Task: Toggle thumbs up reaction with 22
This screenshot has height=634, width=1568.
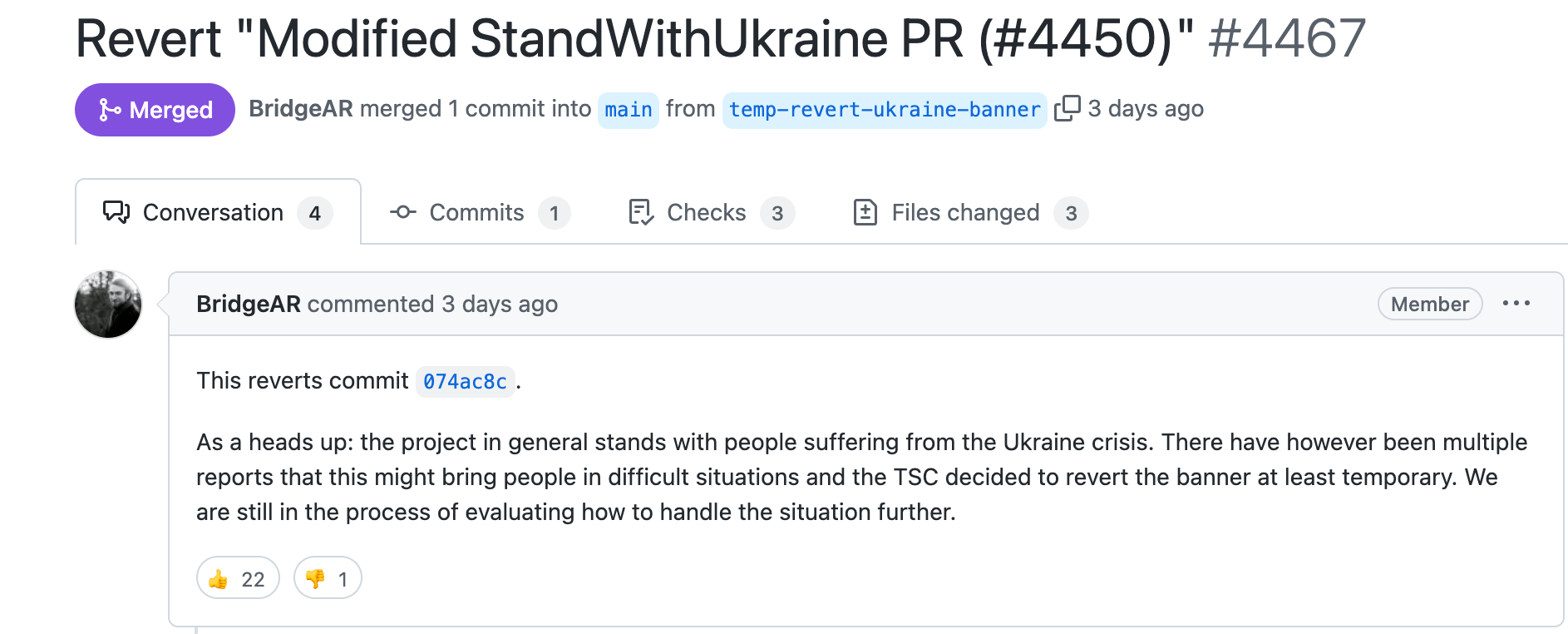Action: pyautogui.click(x=238, y=578)
